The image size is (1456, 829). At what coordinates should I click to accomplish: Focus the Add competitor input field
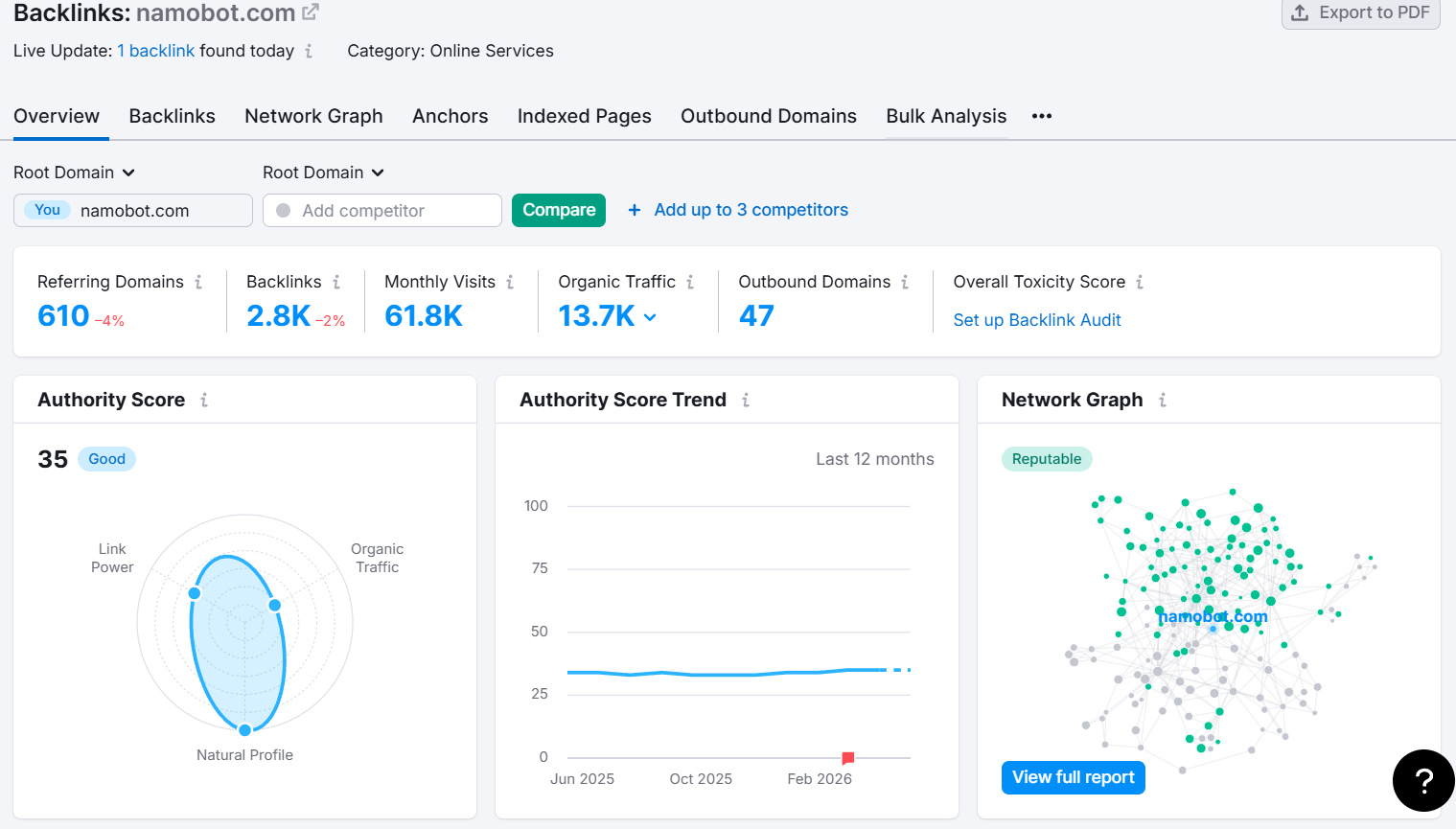[382, 211]
